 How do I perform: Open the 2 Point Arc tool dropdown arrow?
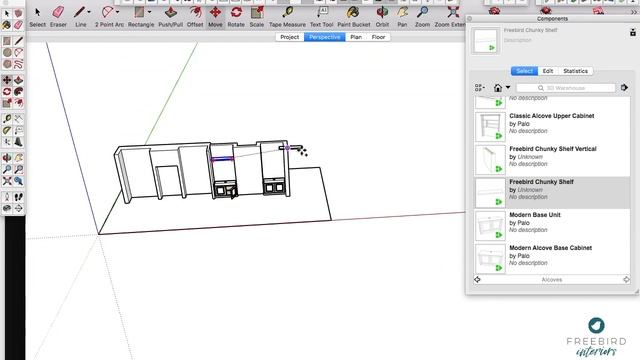click(x=118, y=12)
